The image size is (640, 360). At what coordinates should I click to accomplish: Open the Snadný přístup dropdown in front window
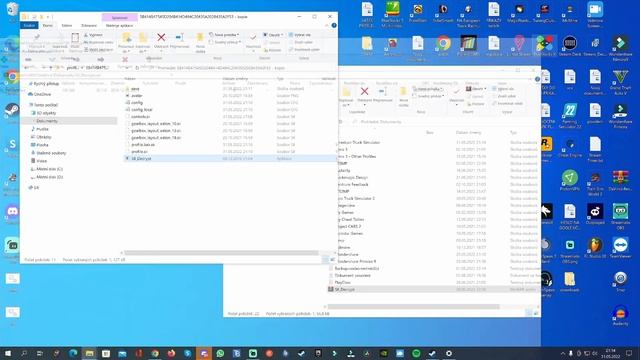click(225, 42)
